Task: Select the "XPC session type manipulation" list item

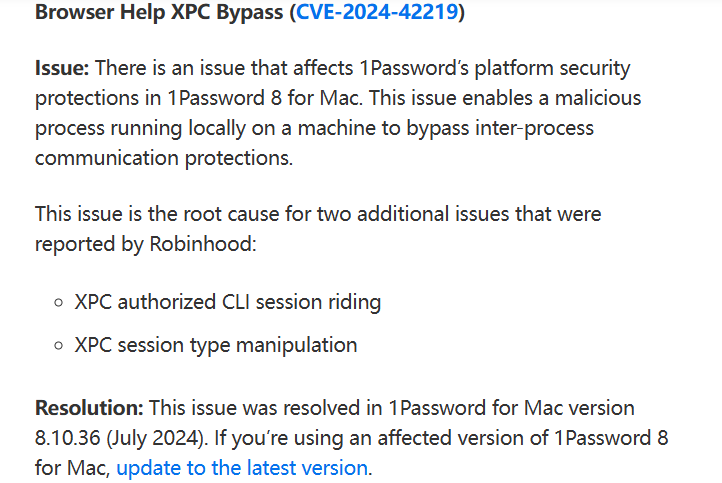Action: [x=216, y=345]
